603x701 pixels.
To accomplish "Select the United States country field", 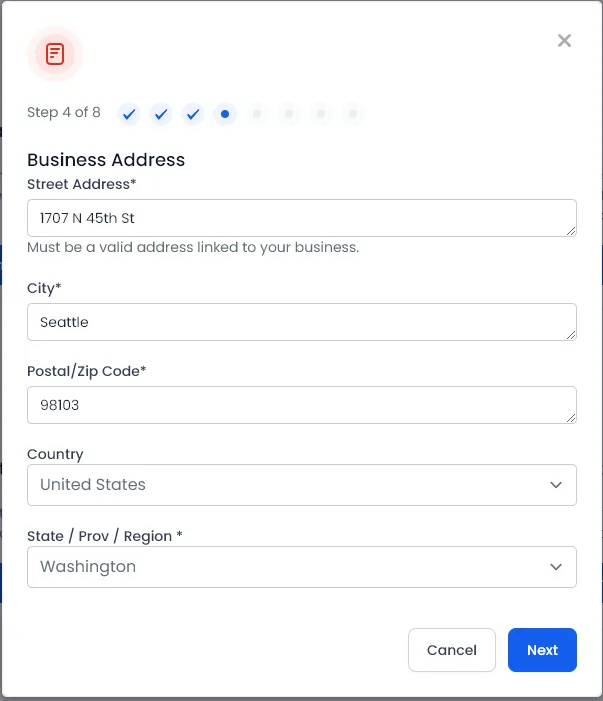I will pyautogui.click(x=302, y=485).
